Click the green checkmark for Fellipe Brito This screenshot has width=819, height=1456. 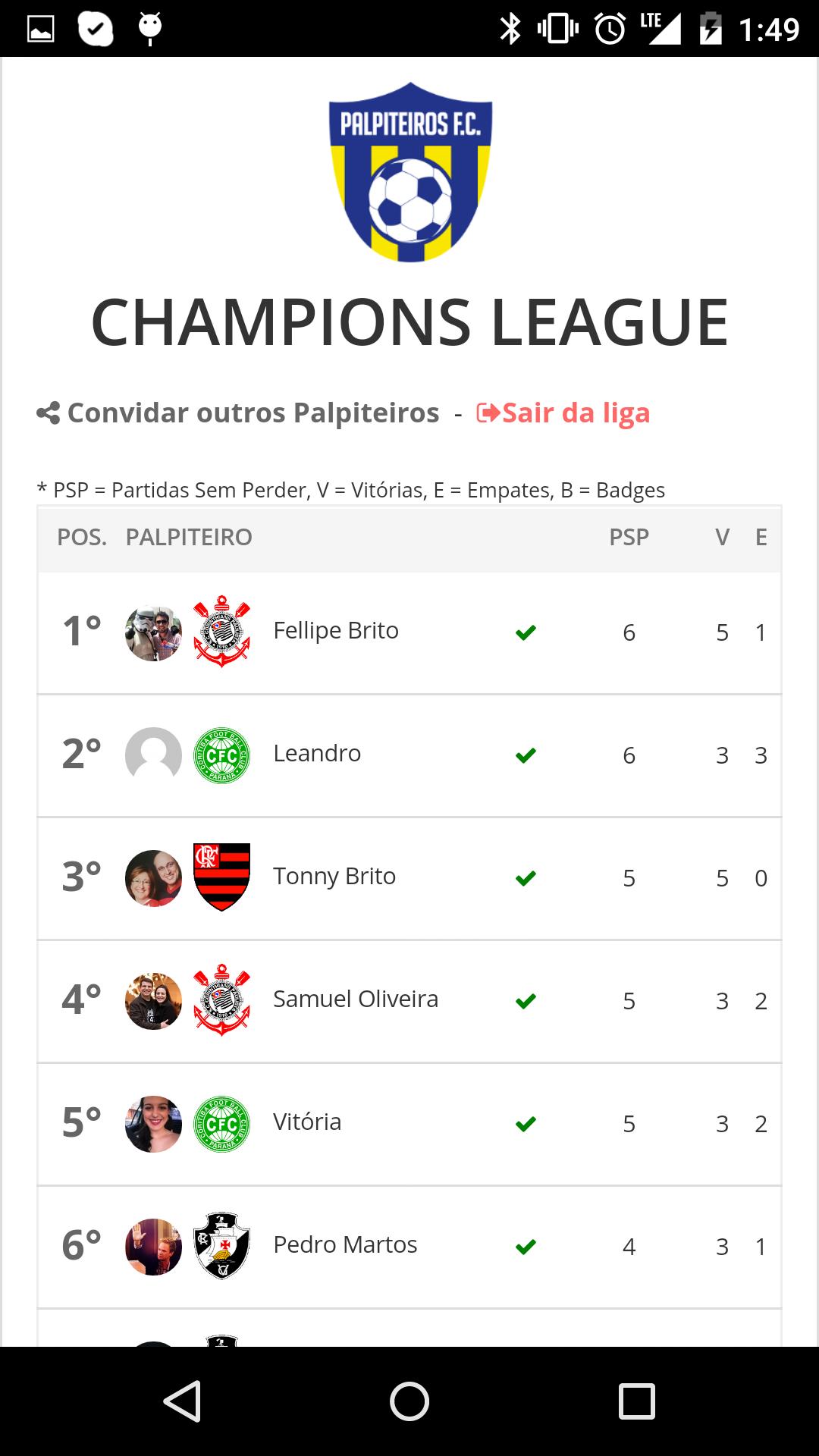pyautogui.click(x=526, y=632)
